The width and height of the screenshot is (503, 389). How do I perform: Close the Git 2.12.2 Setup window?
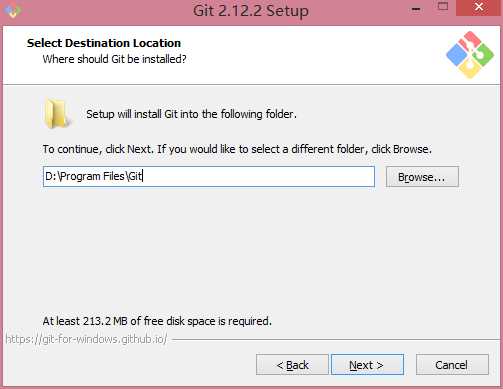[479, 7]
